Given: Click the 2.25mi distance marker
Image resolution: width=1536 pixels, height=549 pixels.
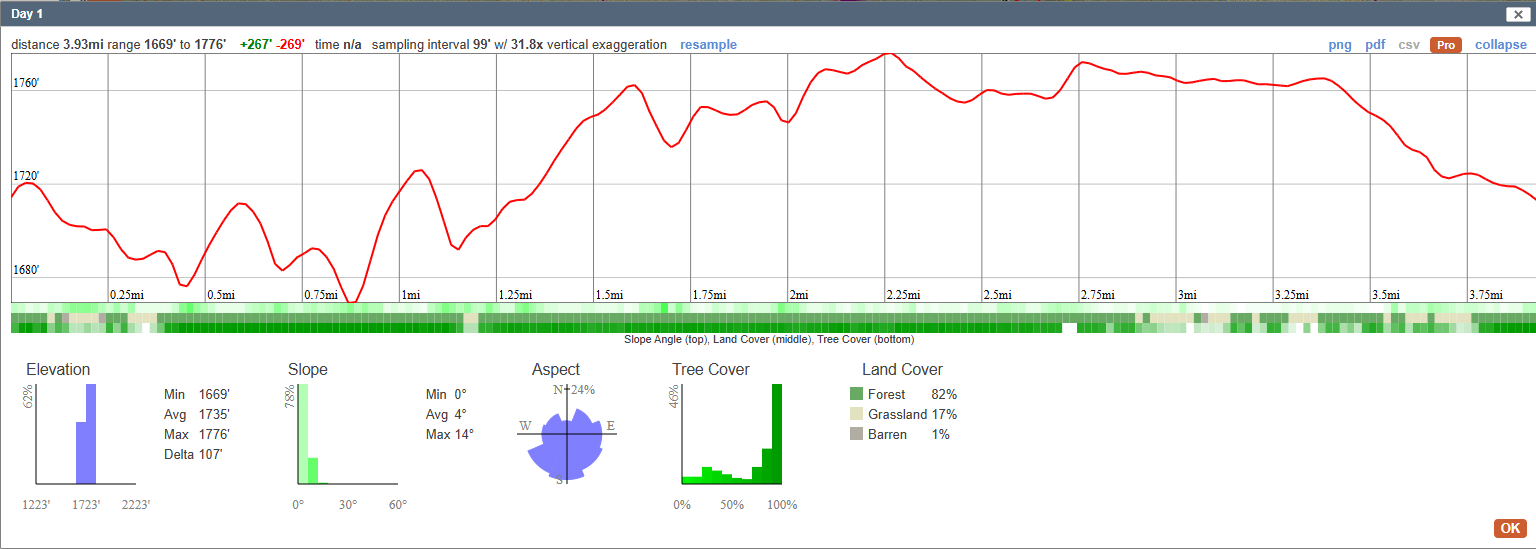Looking at the screenshot, I should pyautogui.click(x=903, y=295).
